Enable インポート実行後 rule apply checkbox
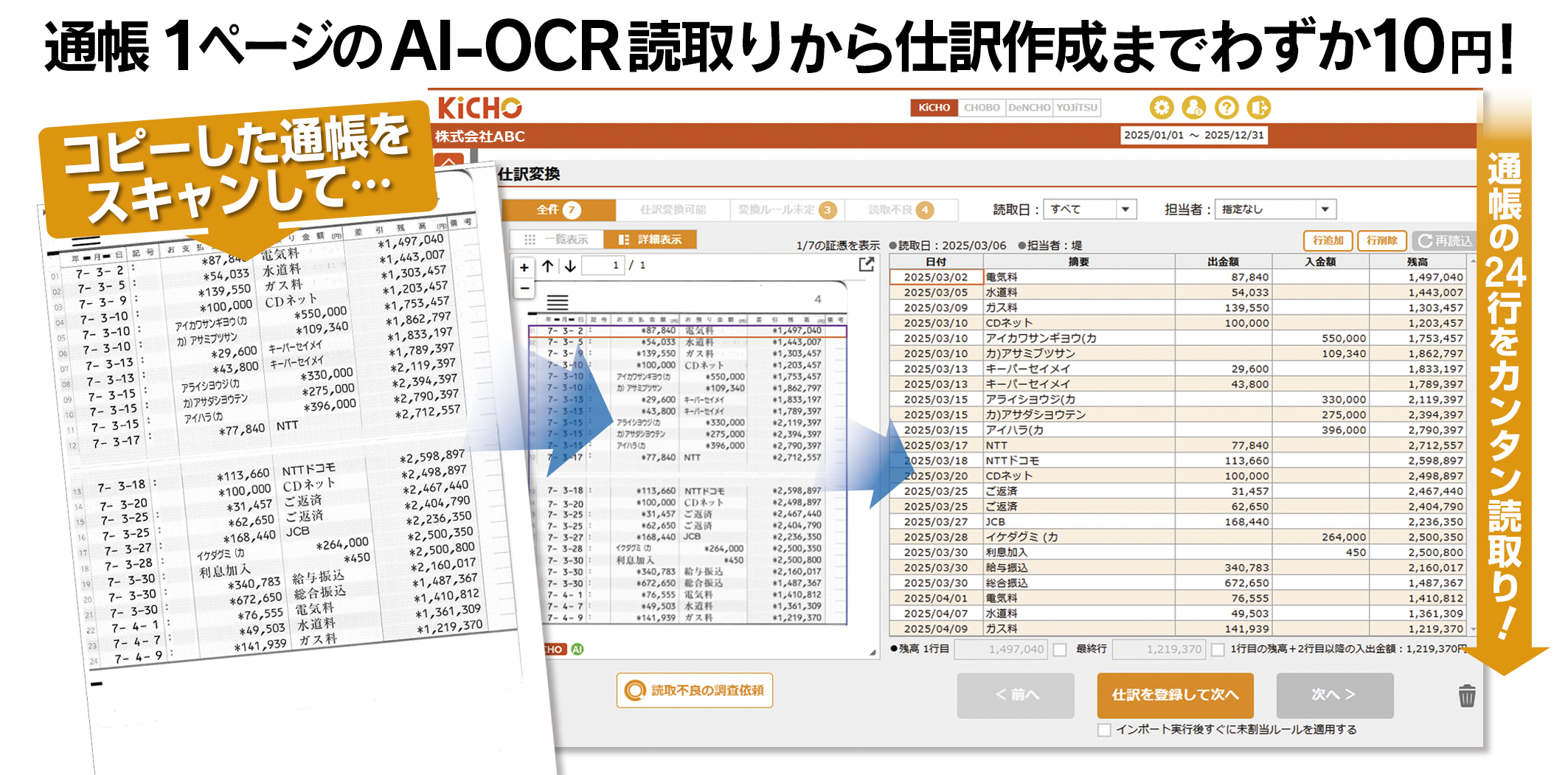 1104,730
